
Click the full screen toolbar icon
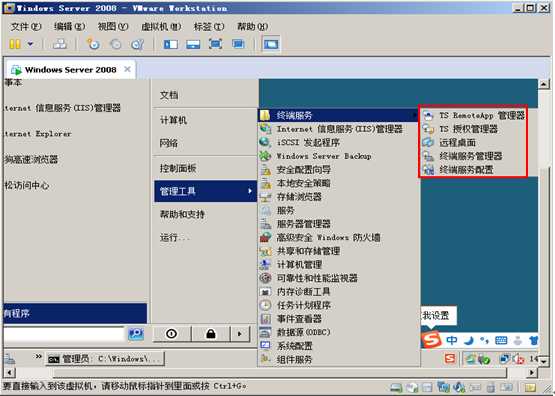[x=215, y=44]
